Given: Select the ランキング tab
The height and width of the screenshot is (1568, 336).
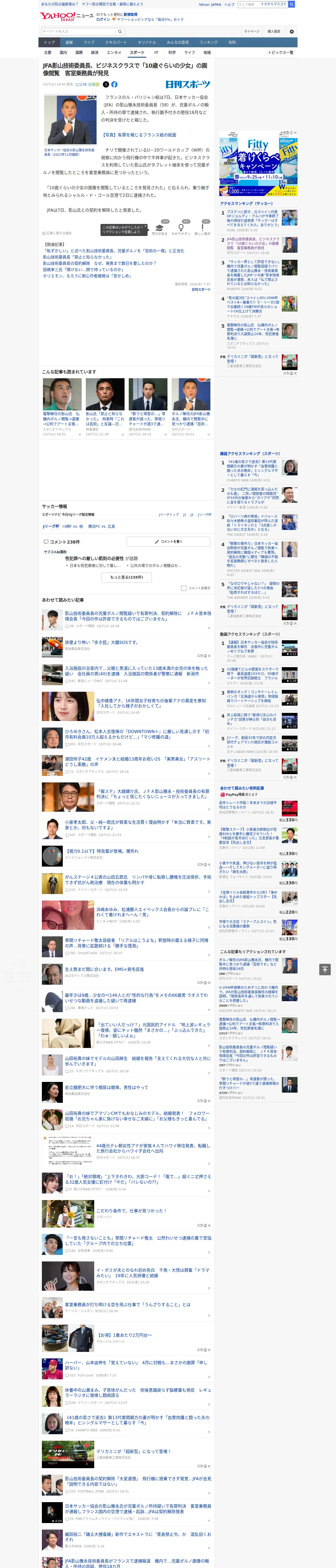Looking at the screenshot, I should [209, 43].
